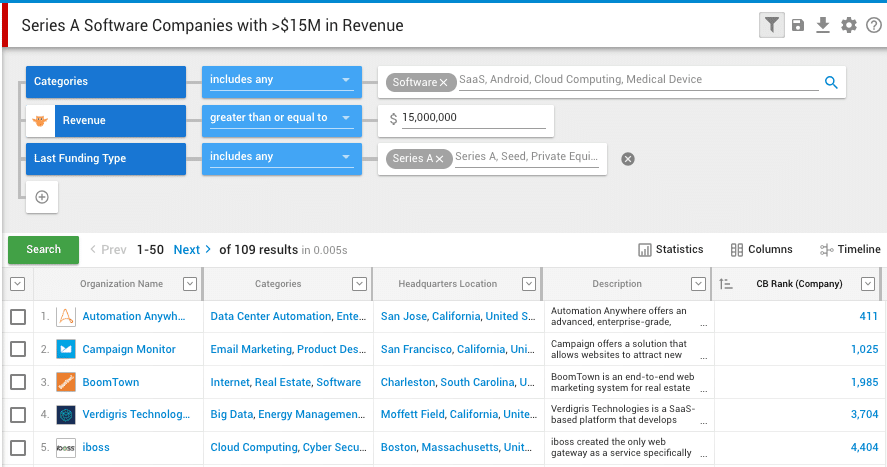Click the Last Funding Type field button
The image size is (887, 467).
106,159
